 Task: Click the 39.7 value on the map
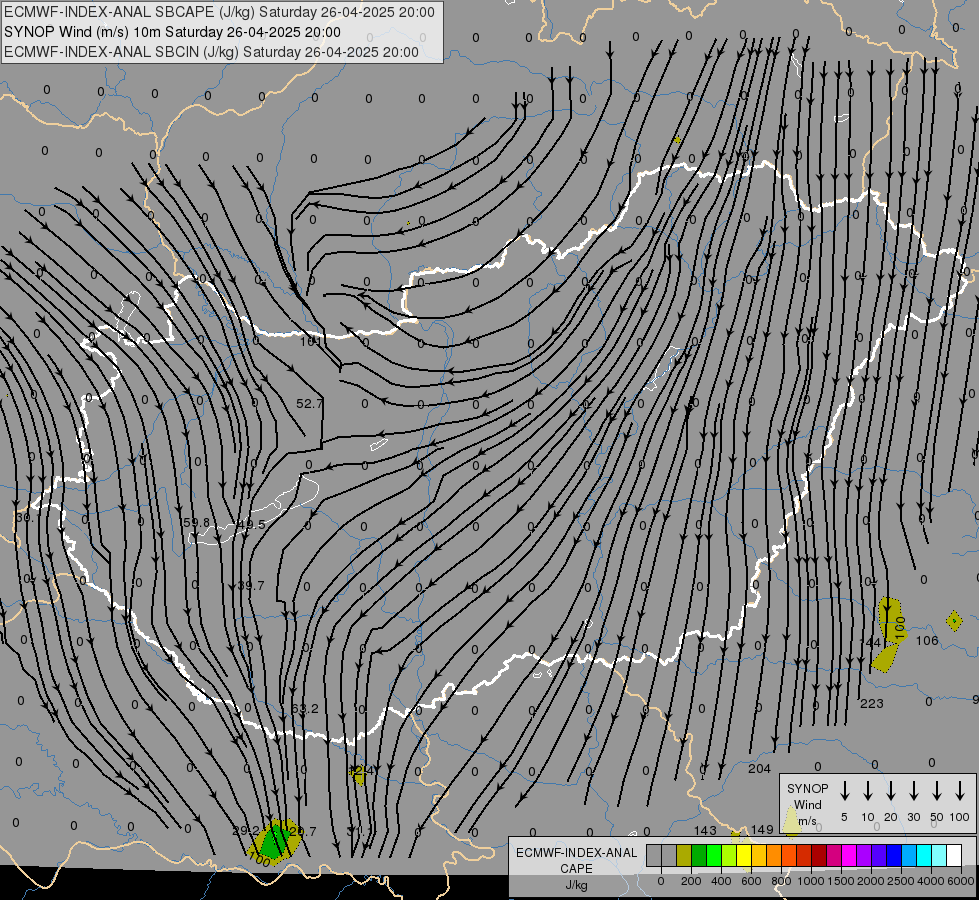click(251, 585)
